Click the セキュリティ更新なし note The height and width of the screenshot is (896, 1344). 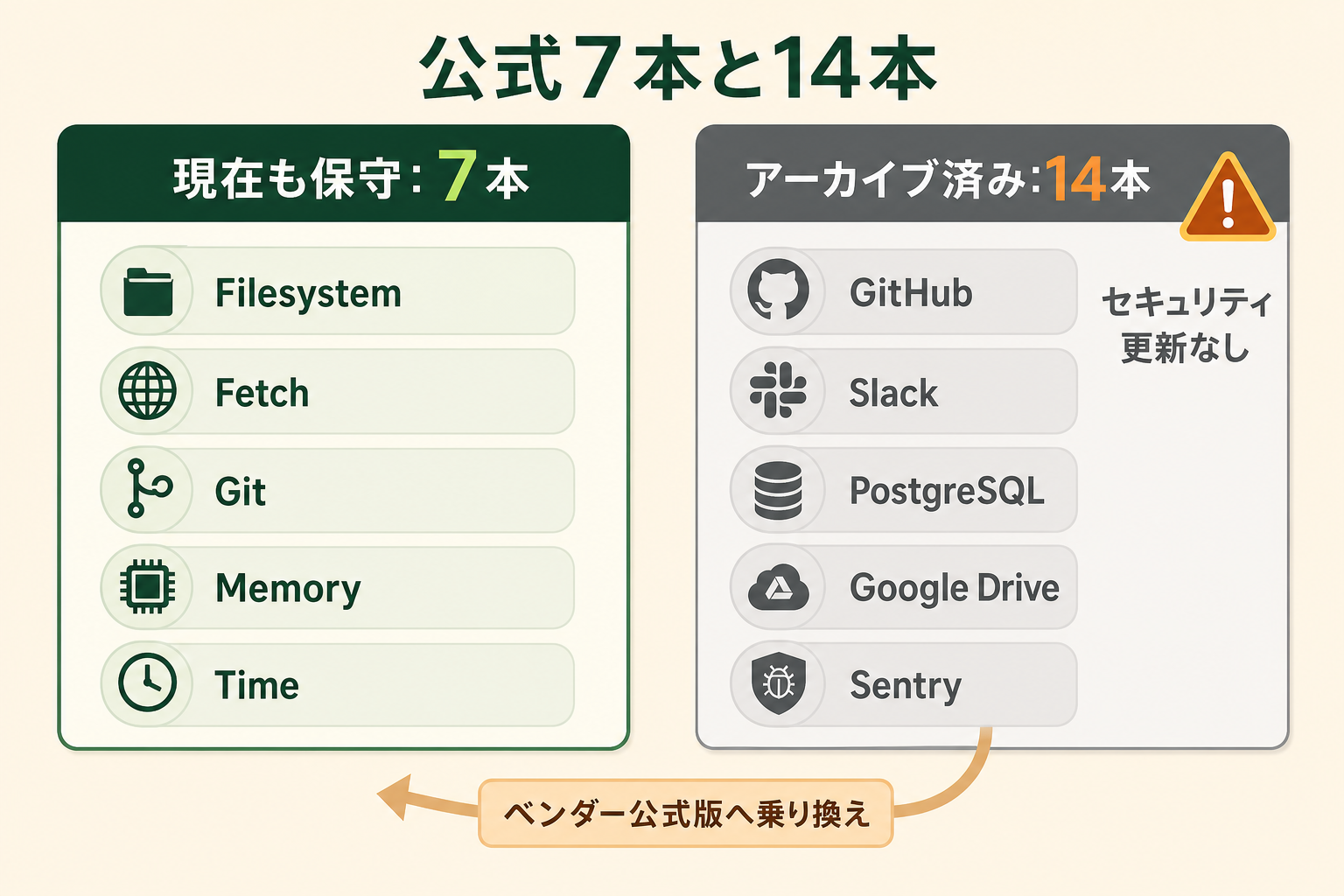click(x=1186, y=325)
